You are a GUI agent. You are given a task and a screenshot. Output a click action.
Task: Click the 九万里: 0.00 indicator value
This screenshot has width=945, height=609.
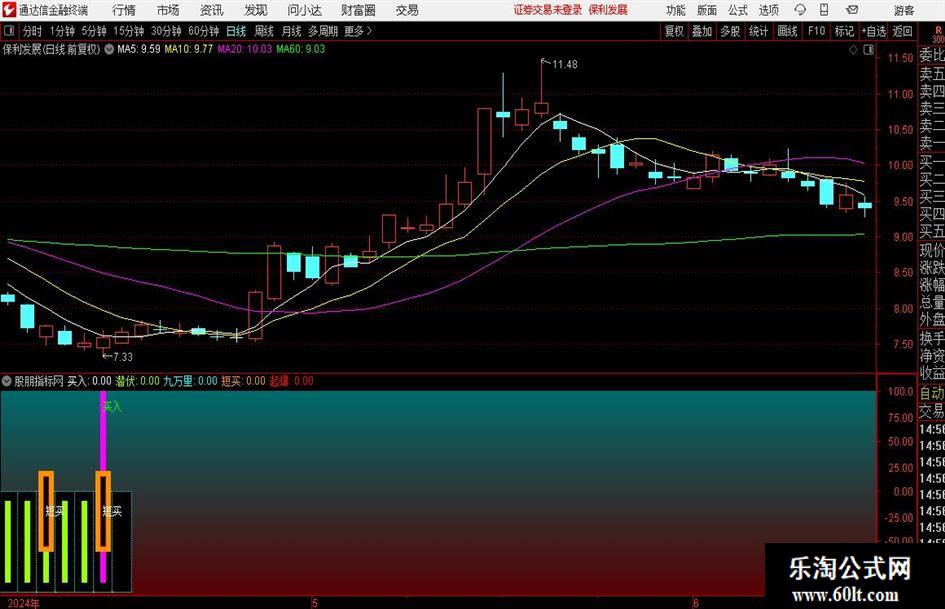pos(190,381)
